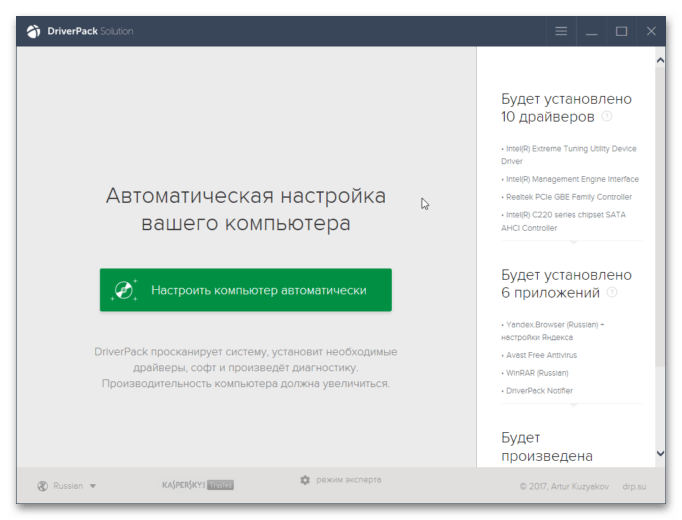Click Настроить компьютер автоматически button
The image size is (682, 520).
click(246, 290)
